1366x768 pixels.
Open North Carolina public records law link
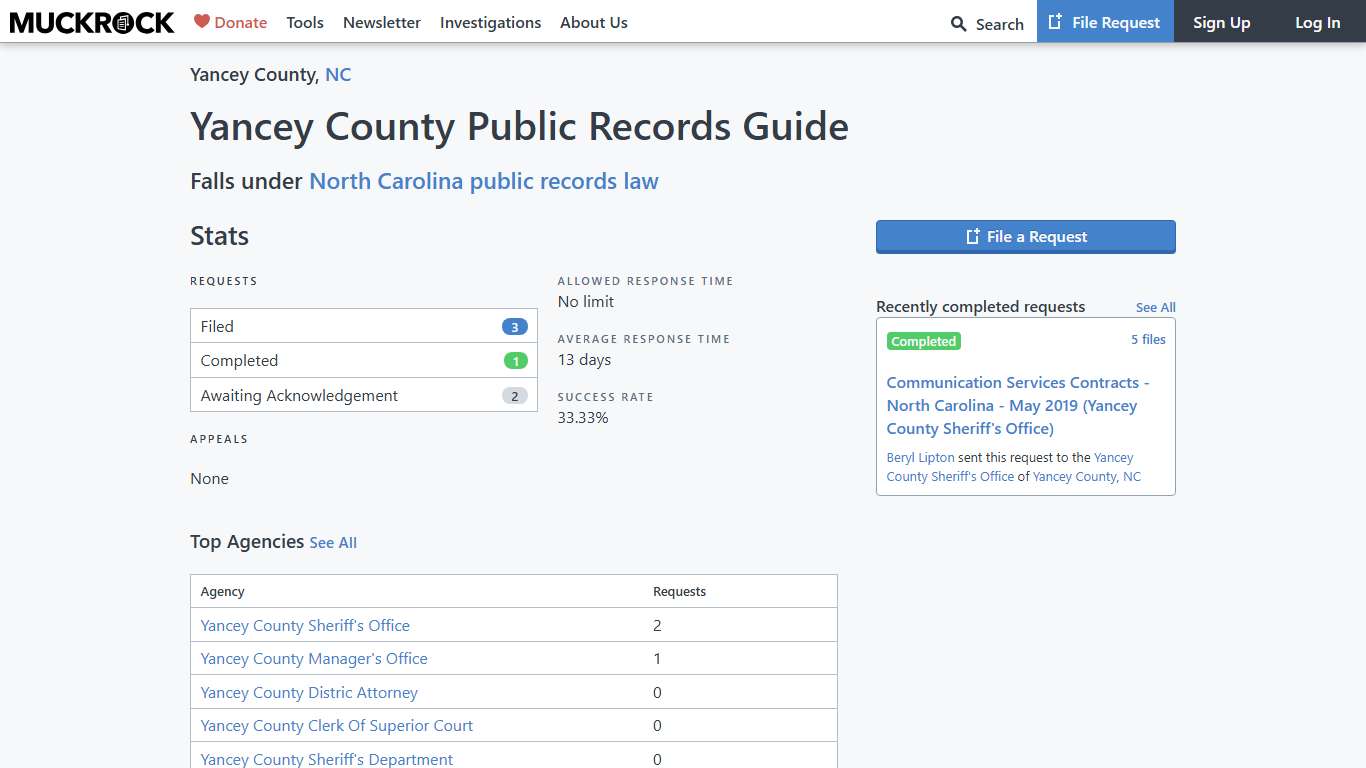point(483,181)
